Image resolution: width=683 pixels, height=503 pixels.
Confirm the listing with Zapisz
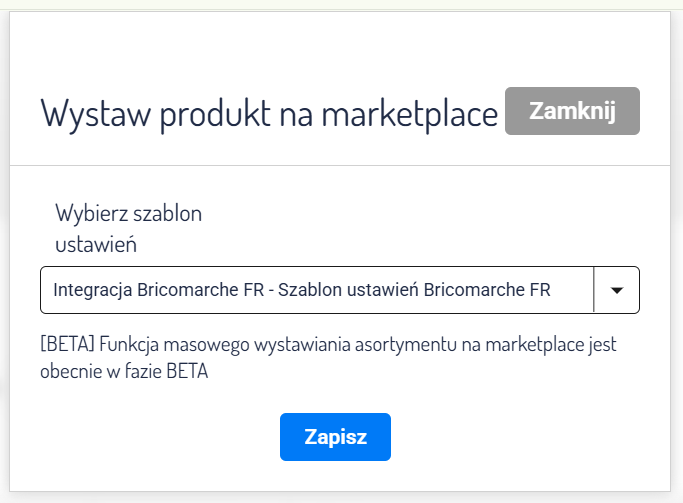335,437
